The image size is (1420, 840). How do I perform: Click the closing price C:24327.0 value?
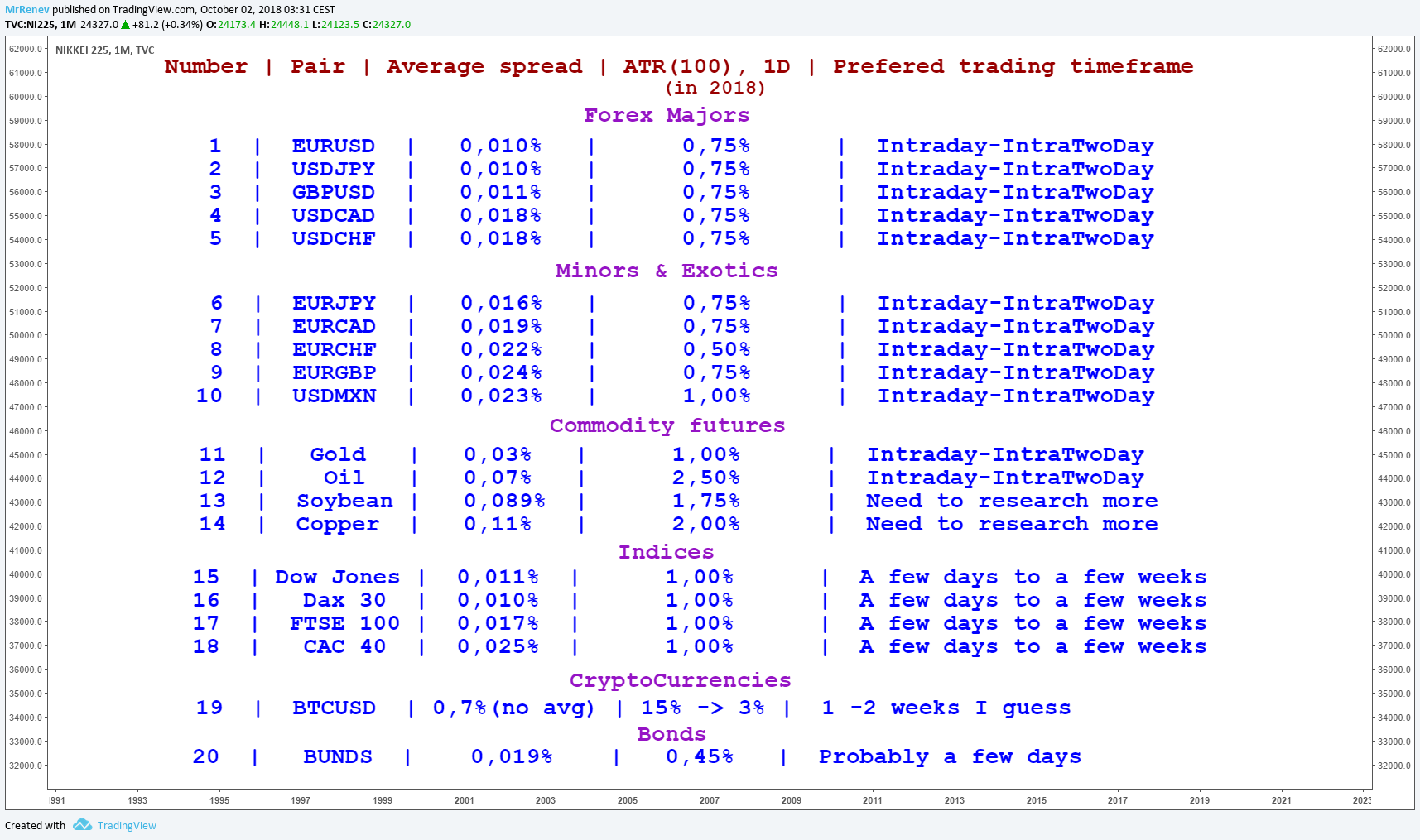(x=387, y=25)
